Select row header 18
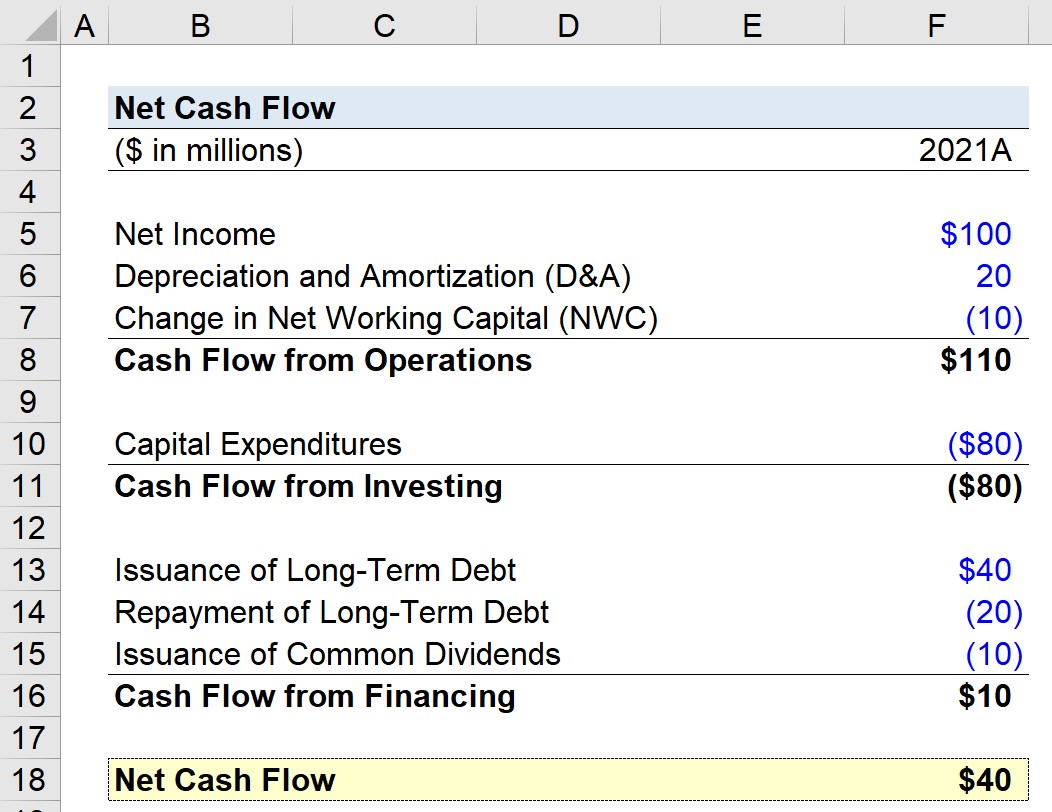 30,779
